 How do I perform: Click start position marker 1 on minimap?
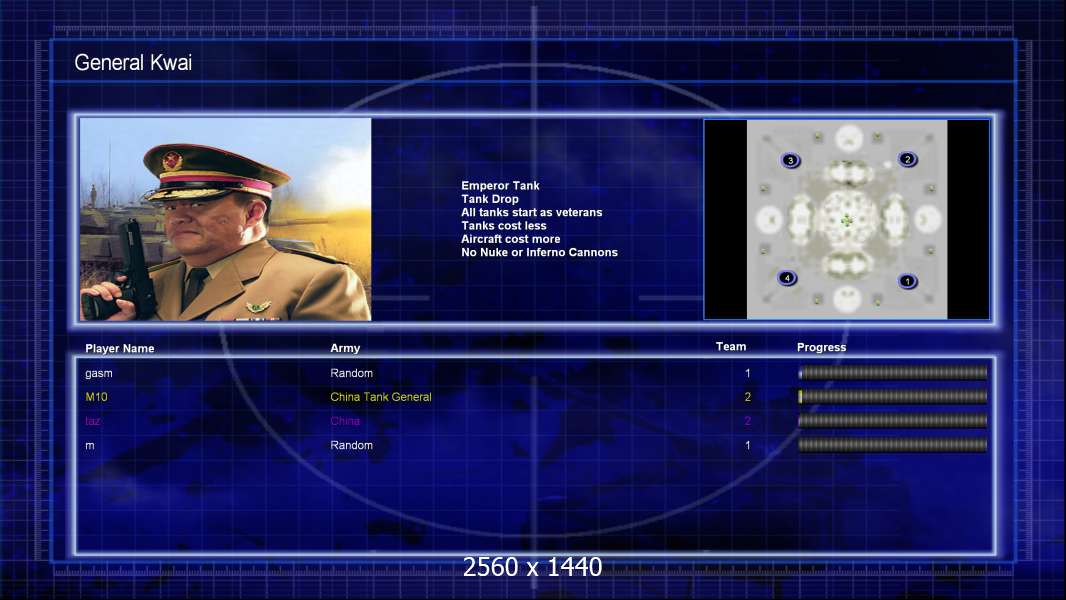(x=907, y=281)
